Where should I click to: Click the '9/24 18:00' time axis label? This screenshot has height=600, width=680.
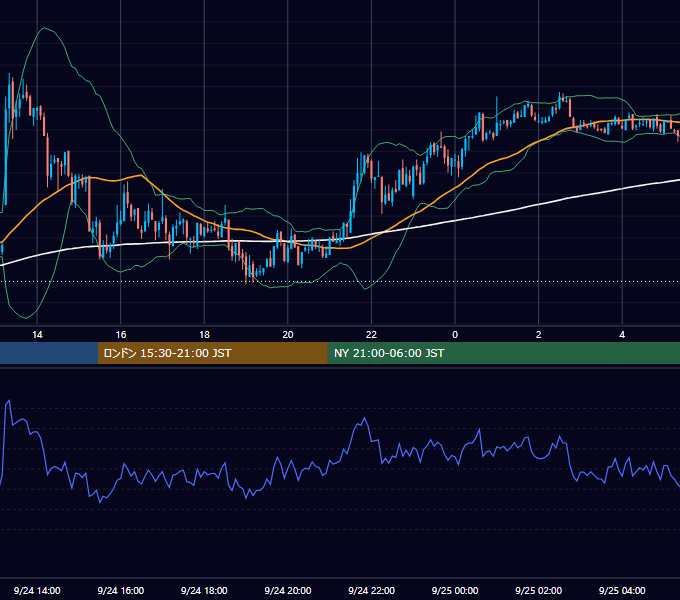click(x=204, y=590)
